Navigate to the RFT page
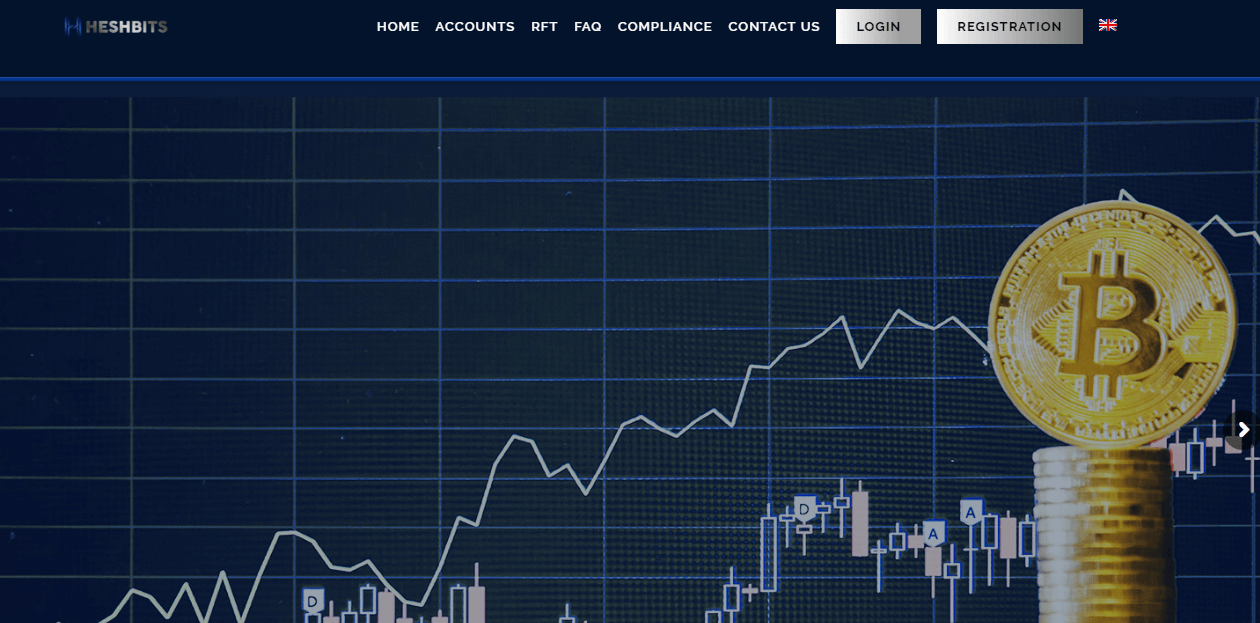The image size is (1260, 623). [x=544, y=27]
